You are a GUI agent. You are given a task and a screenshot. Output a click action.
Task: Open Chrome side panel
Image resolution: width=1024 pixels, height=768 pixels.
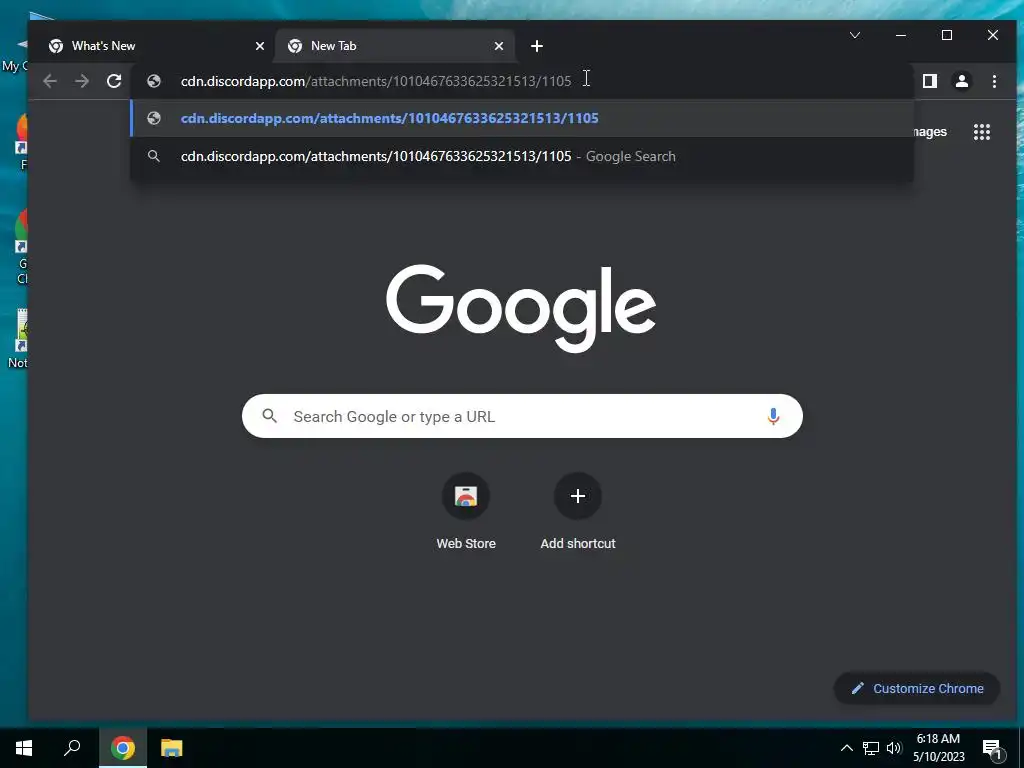pyautogui.click(x=929, y=81)
